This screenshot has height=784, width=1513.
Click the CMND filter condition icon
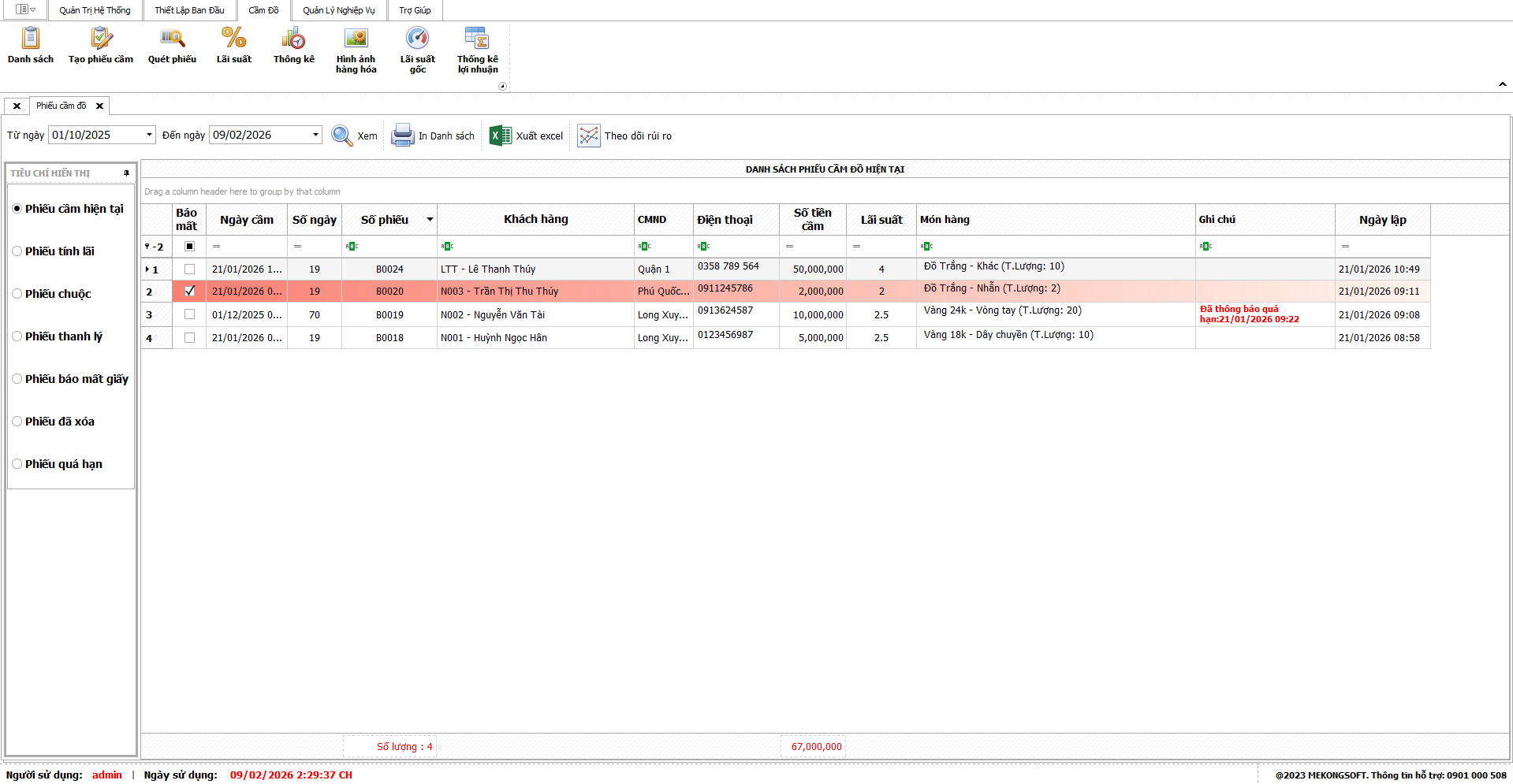pyautogui.click(x=644, y=247)
